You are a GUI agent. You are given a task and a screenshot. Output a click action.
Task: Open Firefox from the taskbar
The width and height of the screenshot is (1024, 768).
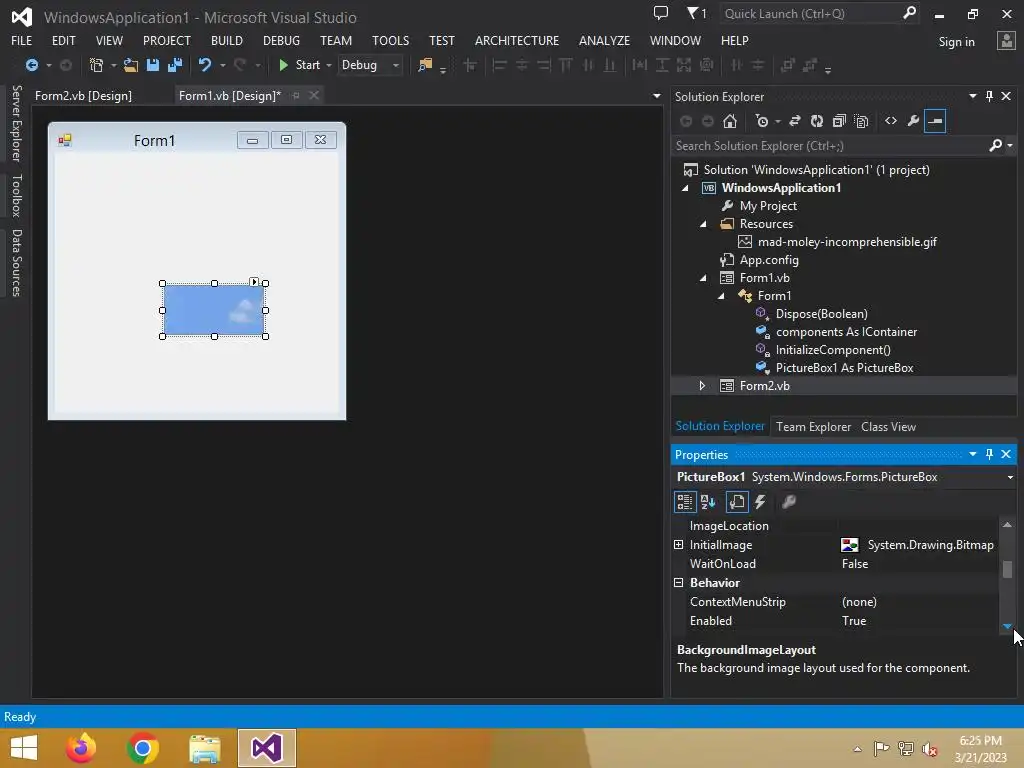(x=81, y=748)
